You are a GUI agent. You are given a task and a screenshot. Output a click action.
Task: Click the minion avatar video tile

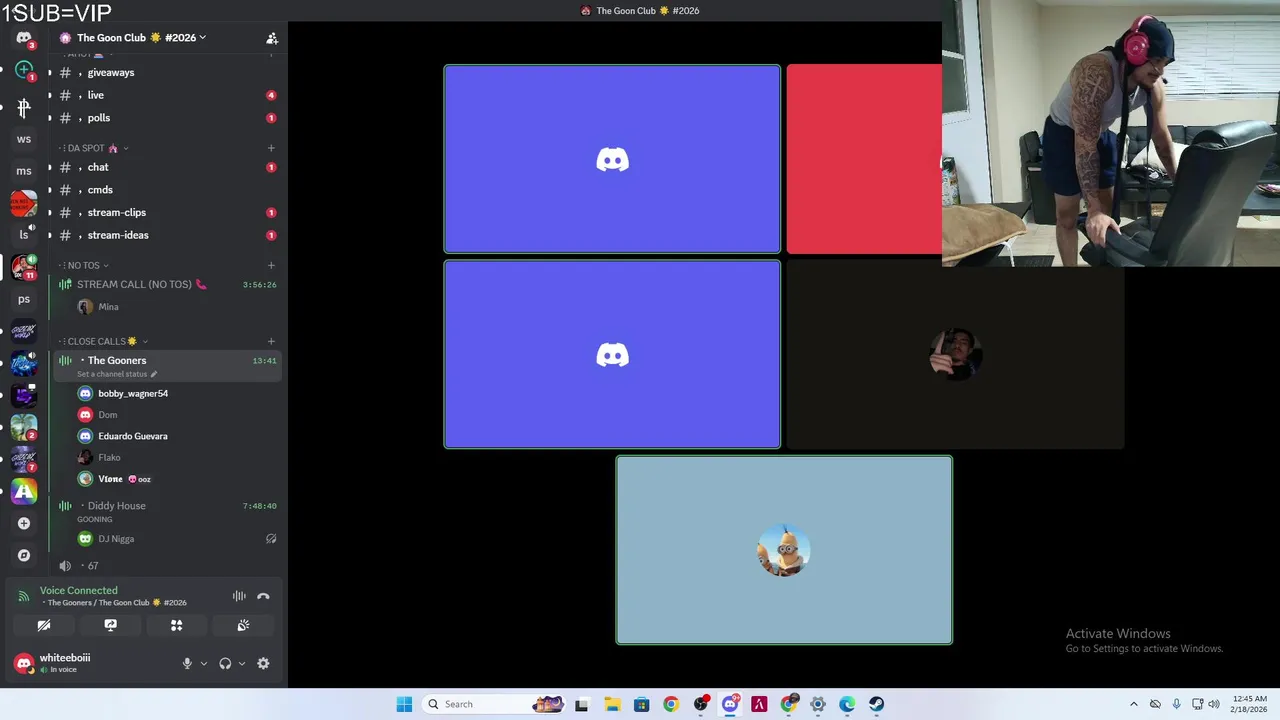pos(784,550)
